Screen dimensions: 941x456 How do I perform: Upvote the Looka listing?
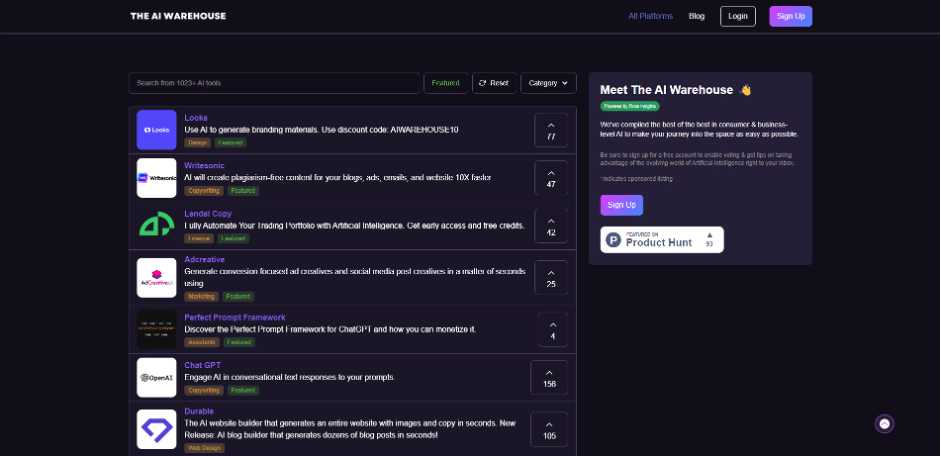[551, 130]
